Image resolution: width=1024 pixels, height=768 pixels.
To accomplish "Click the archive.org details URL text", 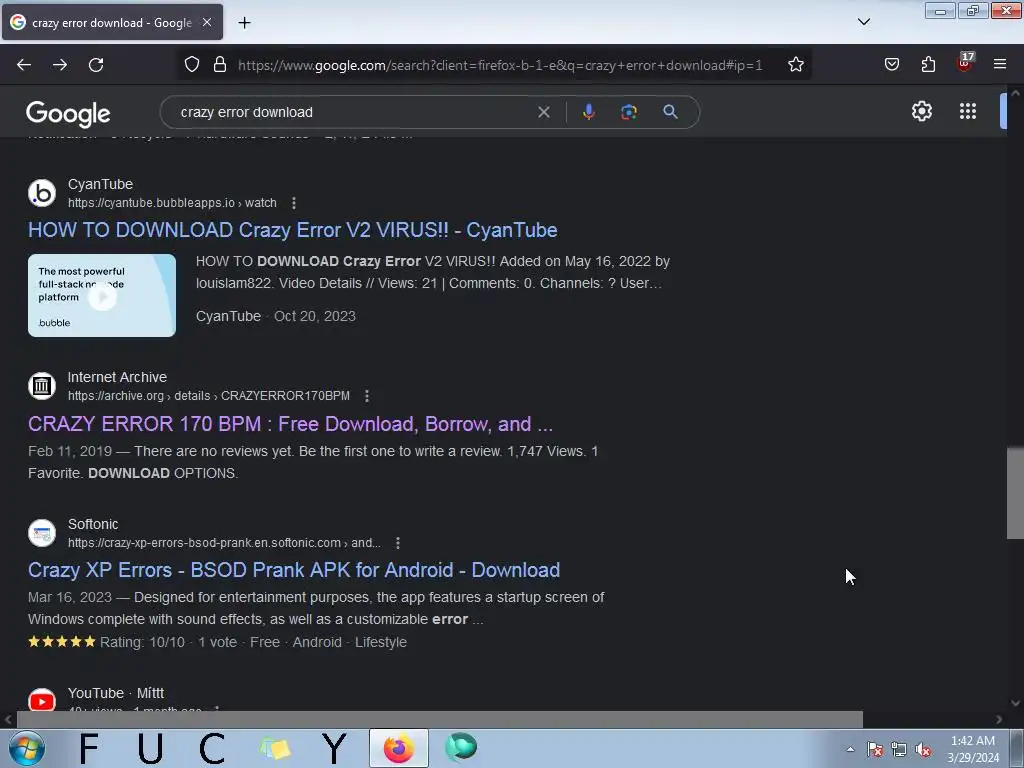I will (x=209, y=396).
